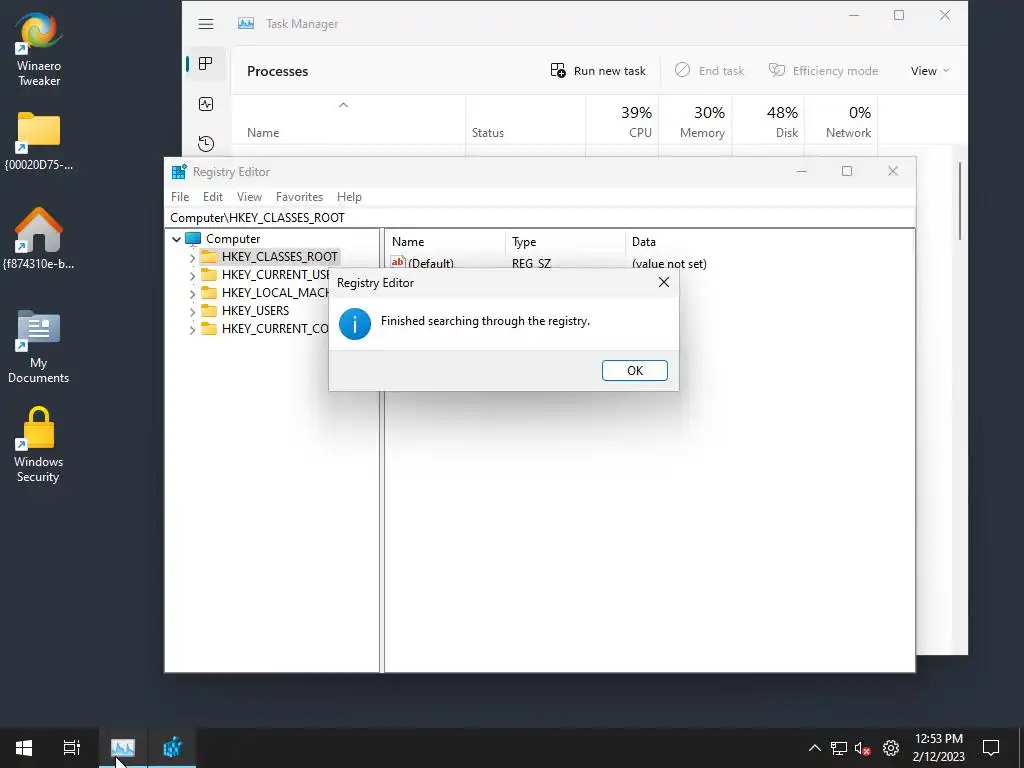Image resolution: width=1024 pixels, height=768 pixels.
Task: Collapse the Computer root node
Action: click(176, 239)
